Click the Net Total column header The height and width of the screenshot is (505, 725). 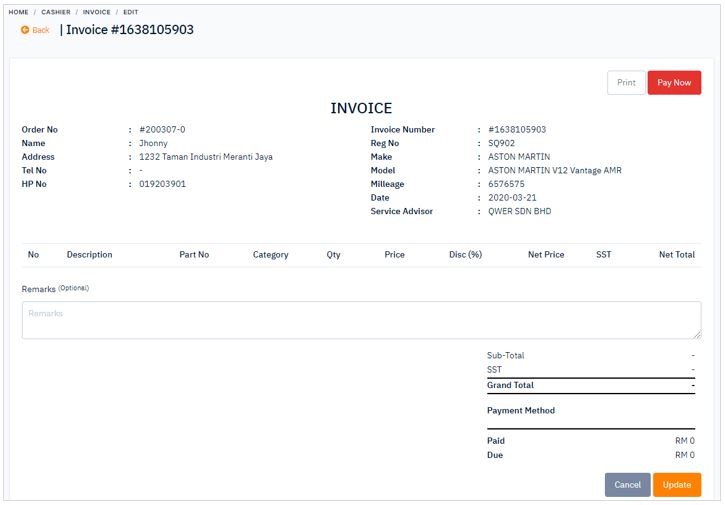[677, 254]
